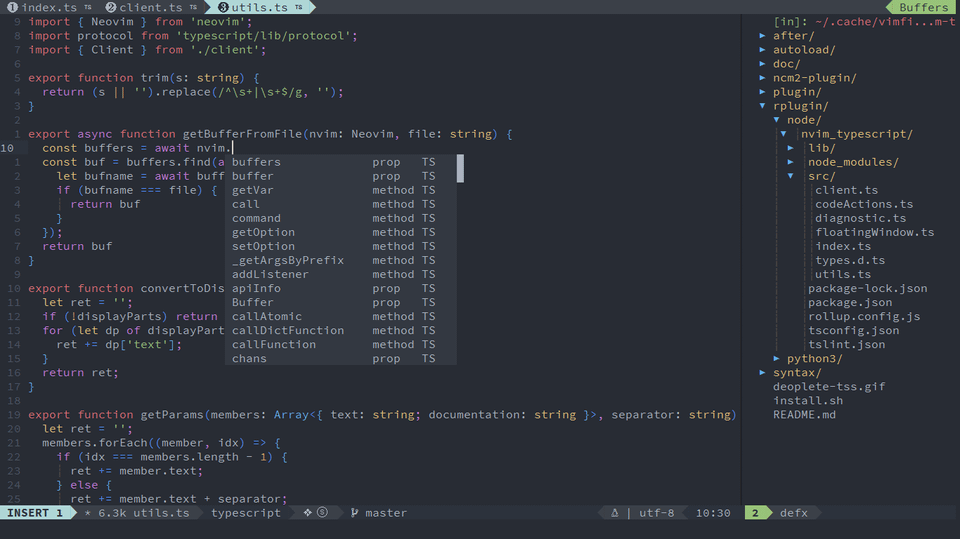960x539 pixels.
Task: Expand the doc/ folder arrow
Action: 762,64
